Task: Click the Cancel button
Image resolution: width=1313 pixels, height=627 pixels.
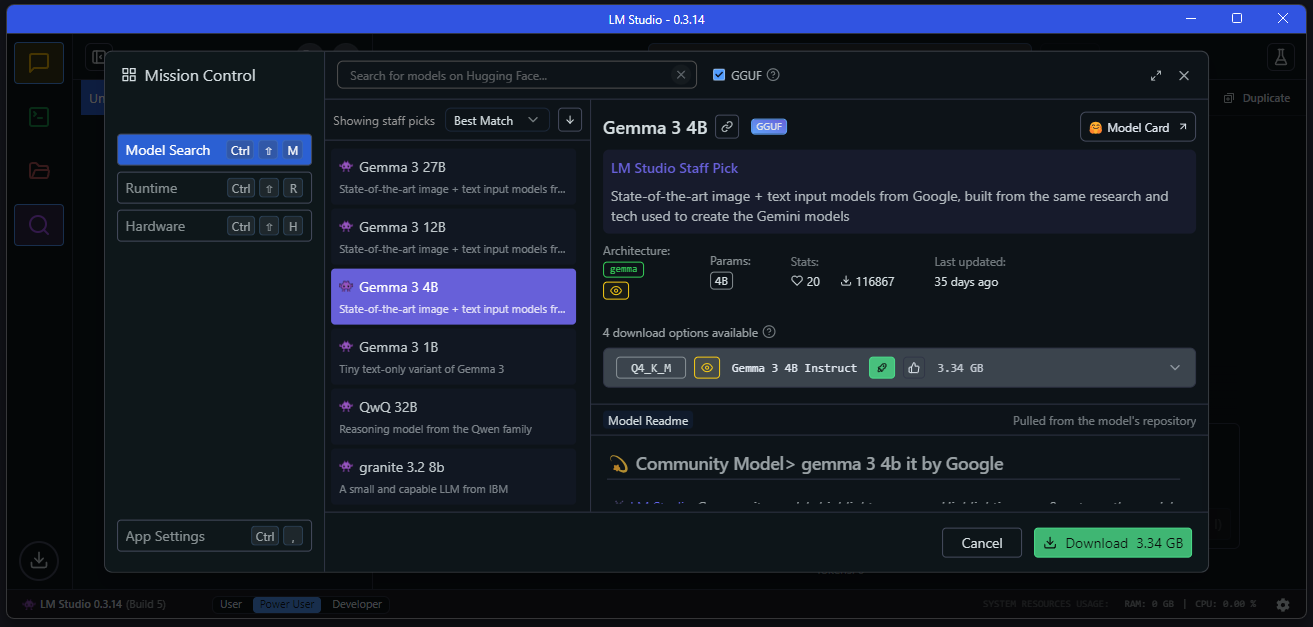Action: (982, 543)
